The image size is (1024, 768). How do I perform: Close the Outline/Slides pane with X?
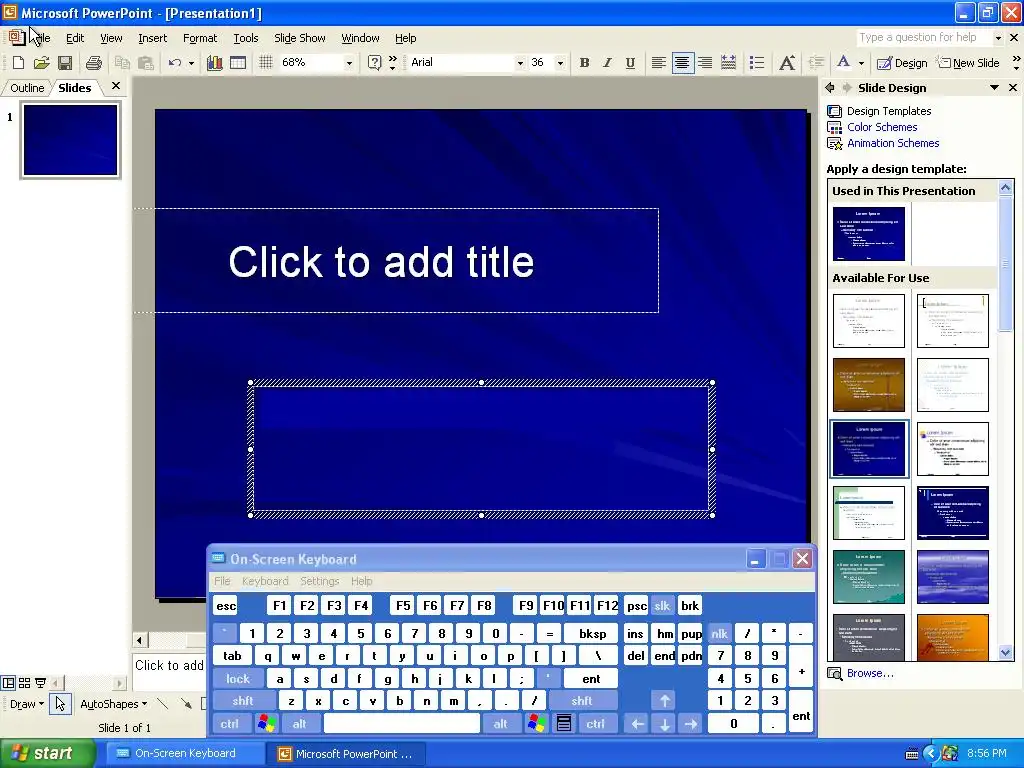point(116,86)
